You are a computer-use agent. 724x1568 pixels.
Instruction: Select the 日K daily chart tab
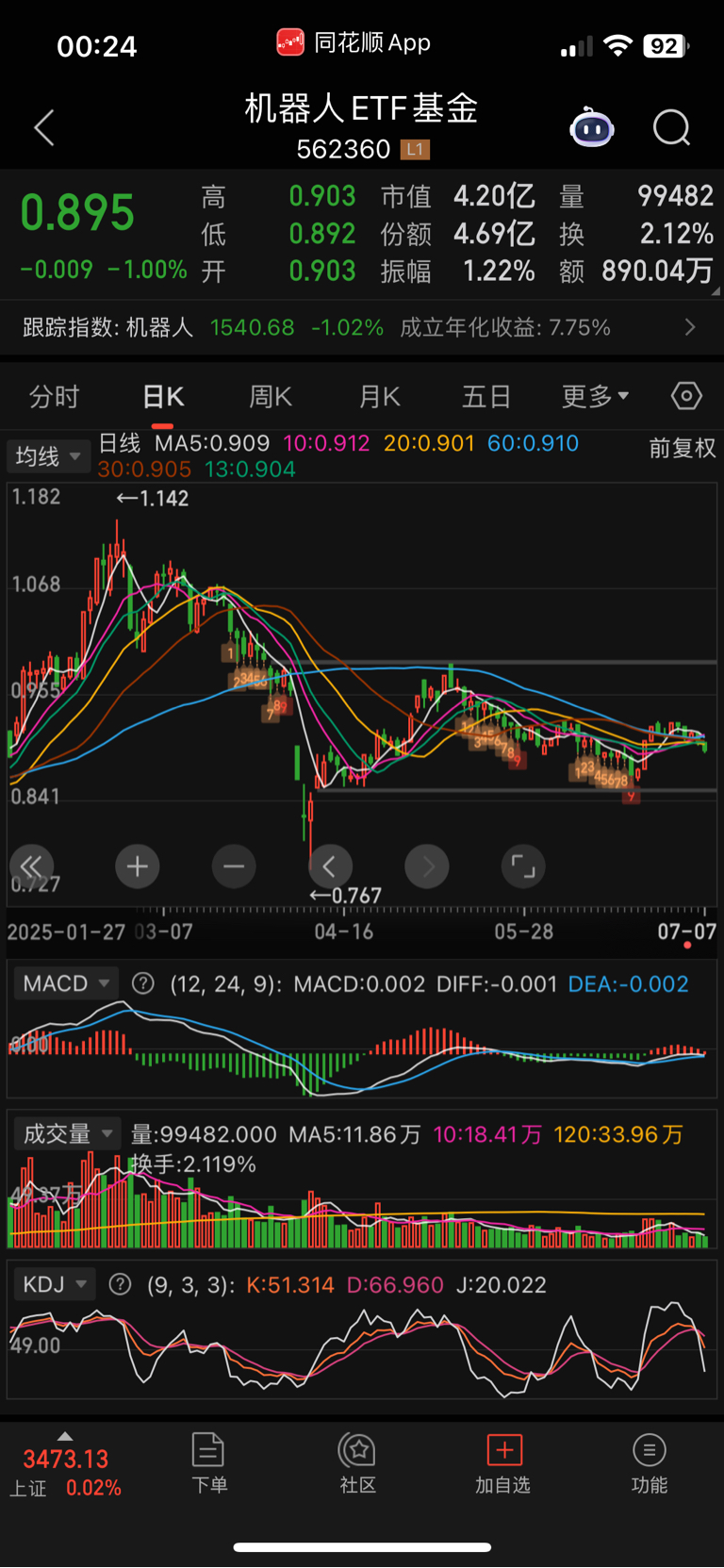[163, 396]
